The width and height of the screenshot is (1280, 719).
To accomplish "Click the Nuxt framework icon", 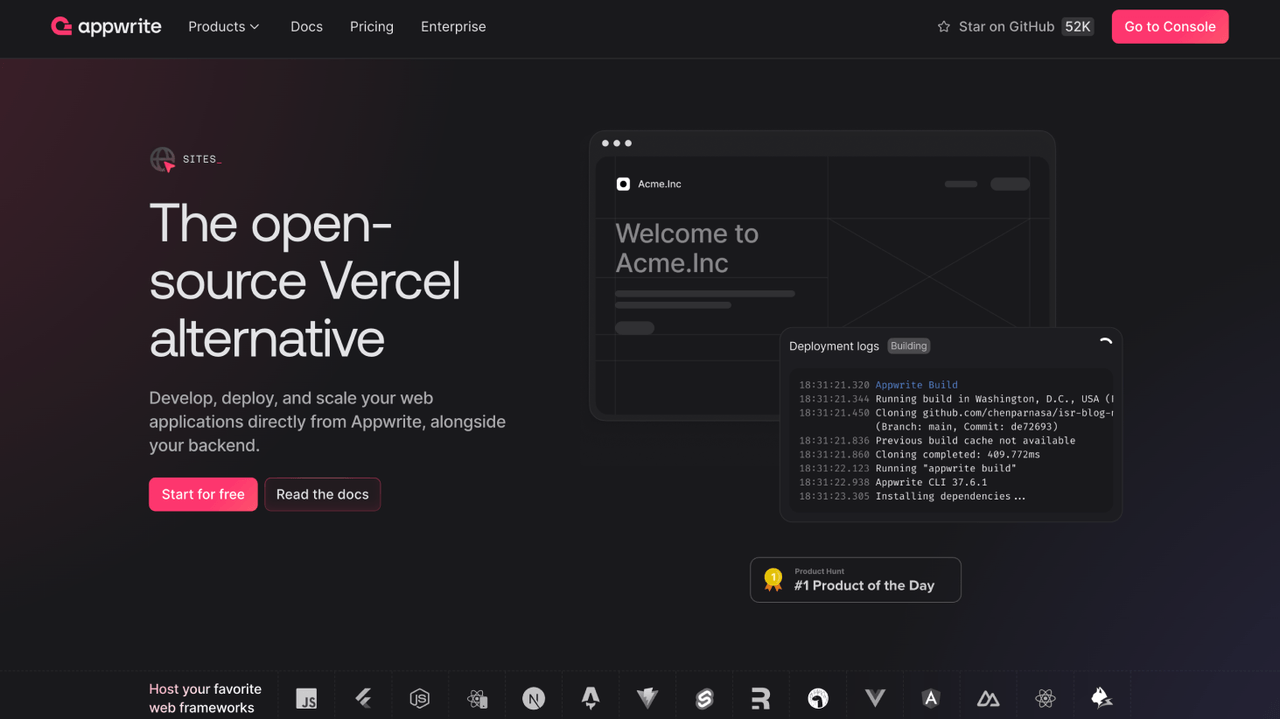I will pos(988,698).
